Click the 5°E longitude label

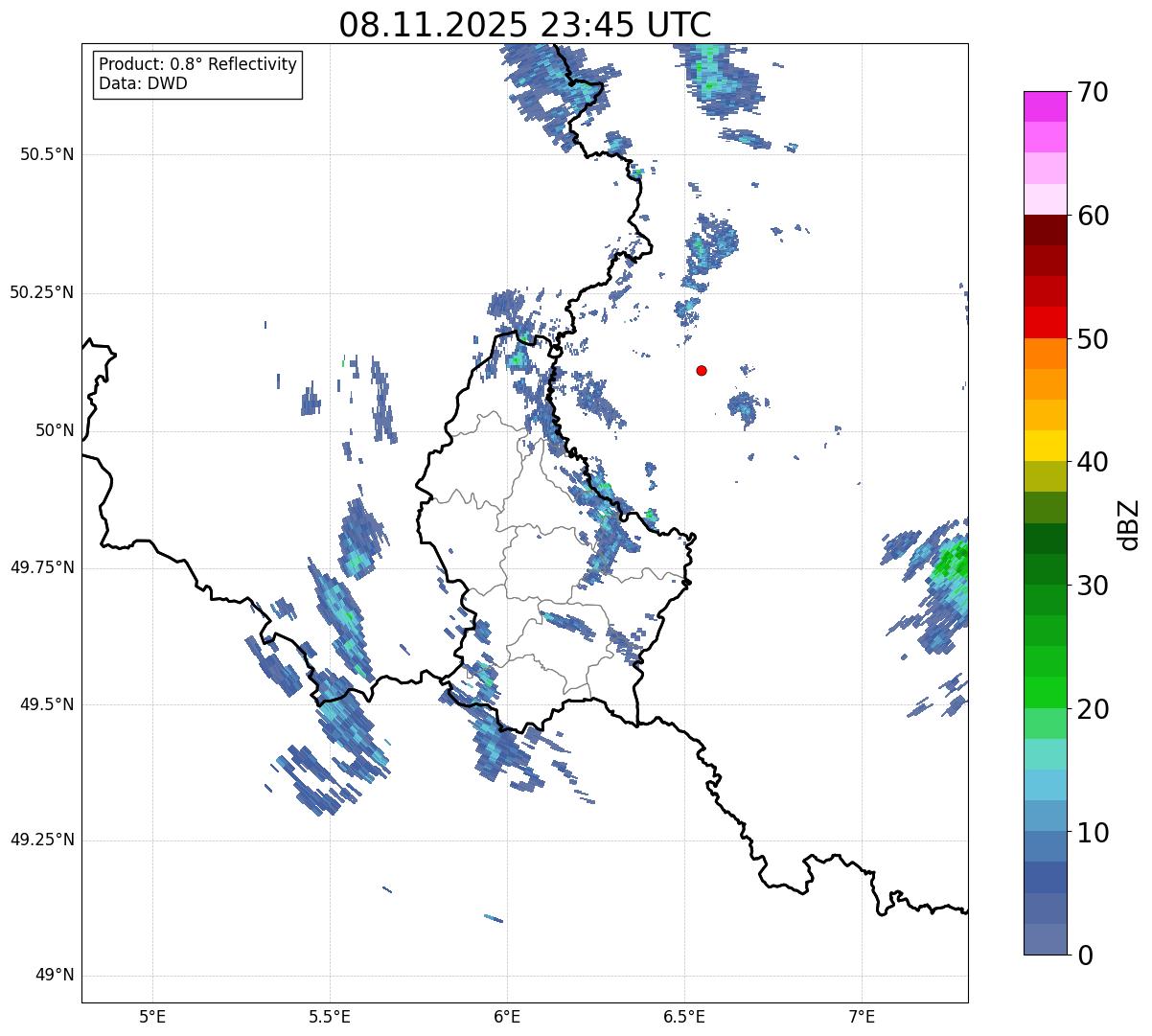(x=152, y=1016)
